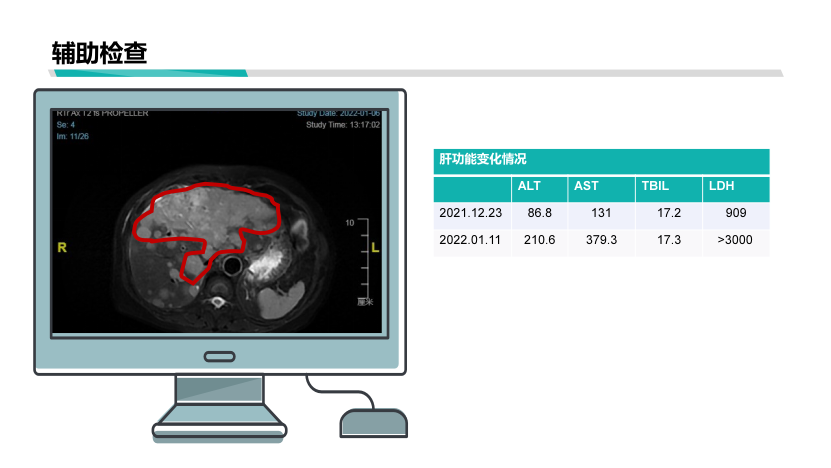Click the AST value 131
Viewport: 831px width, 468px height.
(x=601, y=213)
